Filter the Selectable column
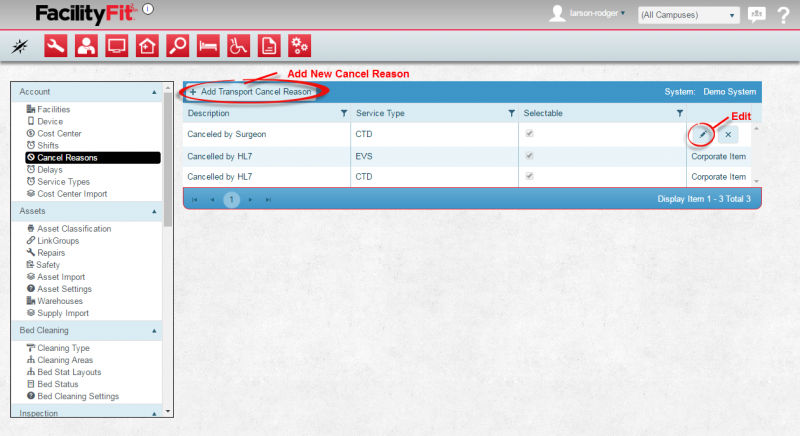Screen dimensions: 800x436 click(680, 113)
